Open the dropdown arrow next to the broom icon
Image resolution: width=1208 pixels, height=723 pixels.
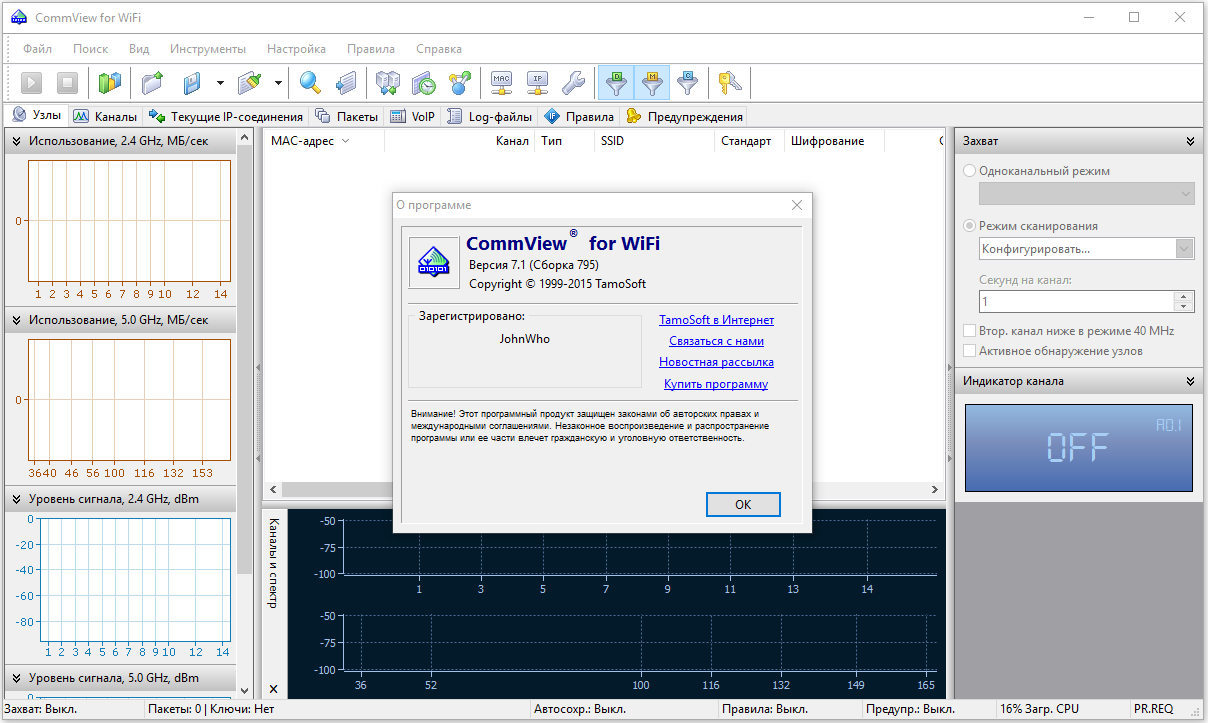coord(278,83)
